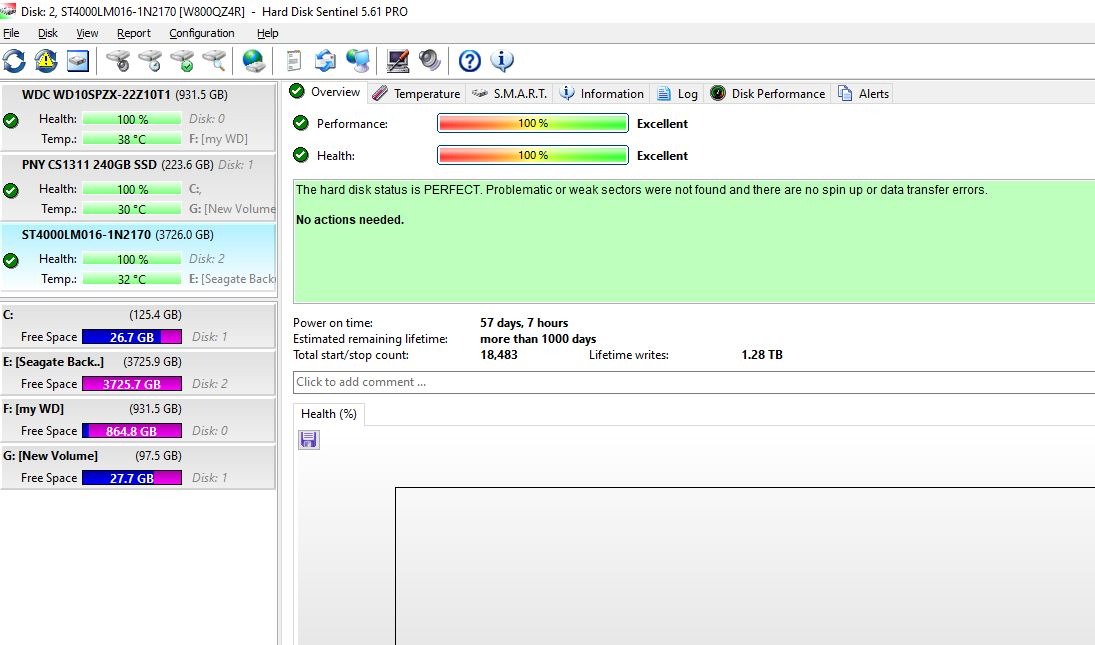The height and width of the screenshot is (645, 1095).
Task: Click the 'Click to add comment' field
Action: click(690, 382)
